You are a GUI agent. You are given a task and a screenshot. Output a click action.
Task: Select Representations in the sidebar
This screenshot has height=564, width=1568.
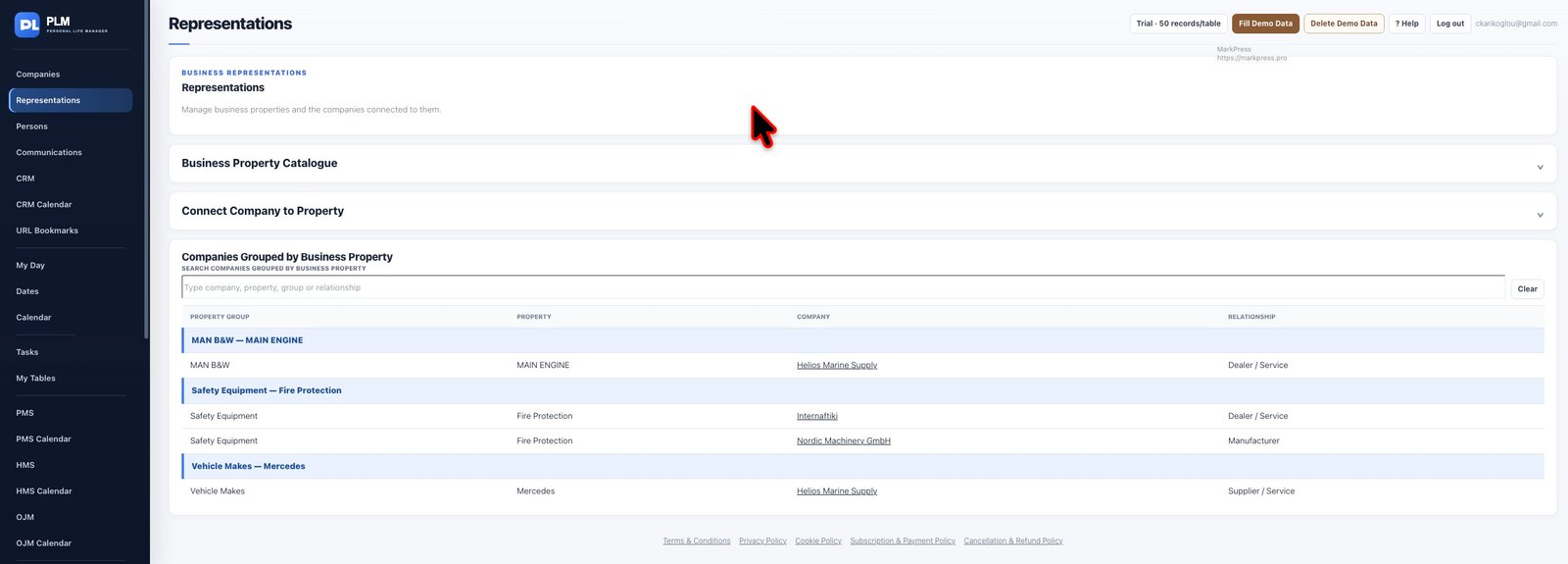(71, 100)
